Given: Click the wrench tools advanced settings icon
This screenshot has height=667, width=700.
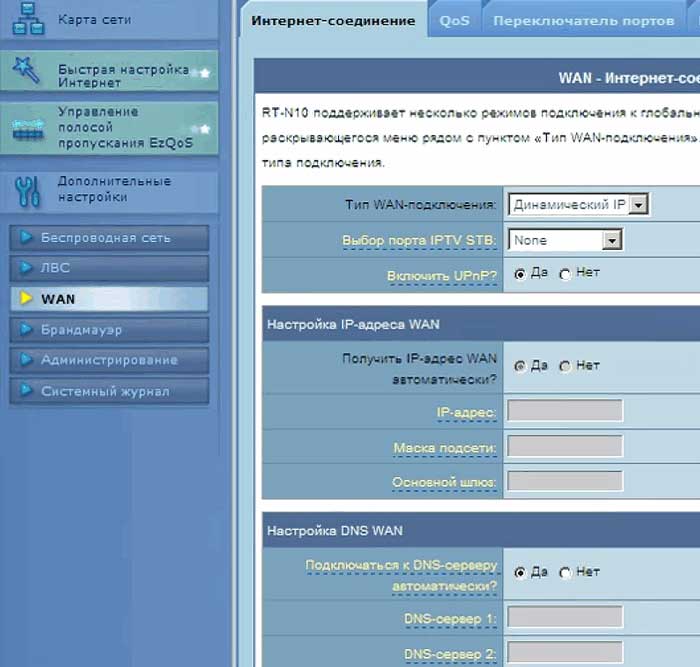Looking at the screenshot, I should 27,192.
